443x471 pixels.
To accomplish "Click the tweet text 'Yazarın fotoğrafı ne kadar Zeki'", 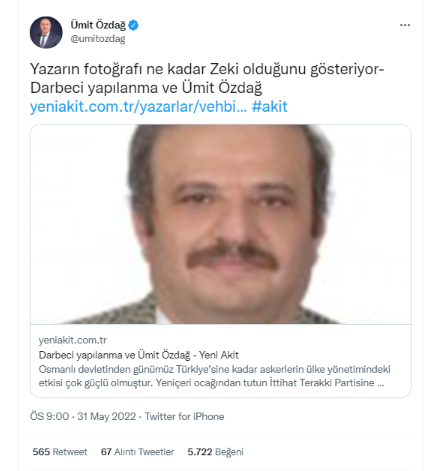I will (135, 69).
